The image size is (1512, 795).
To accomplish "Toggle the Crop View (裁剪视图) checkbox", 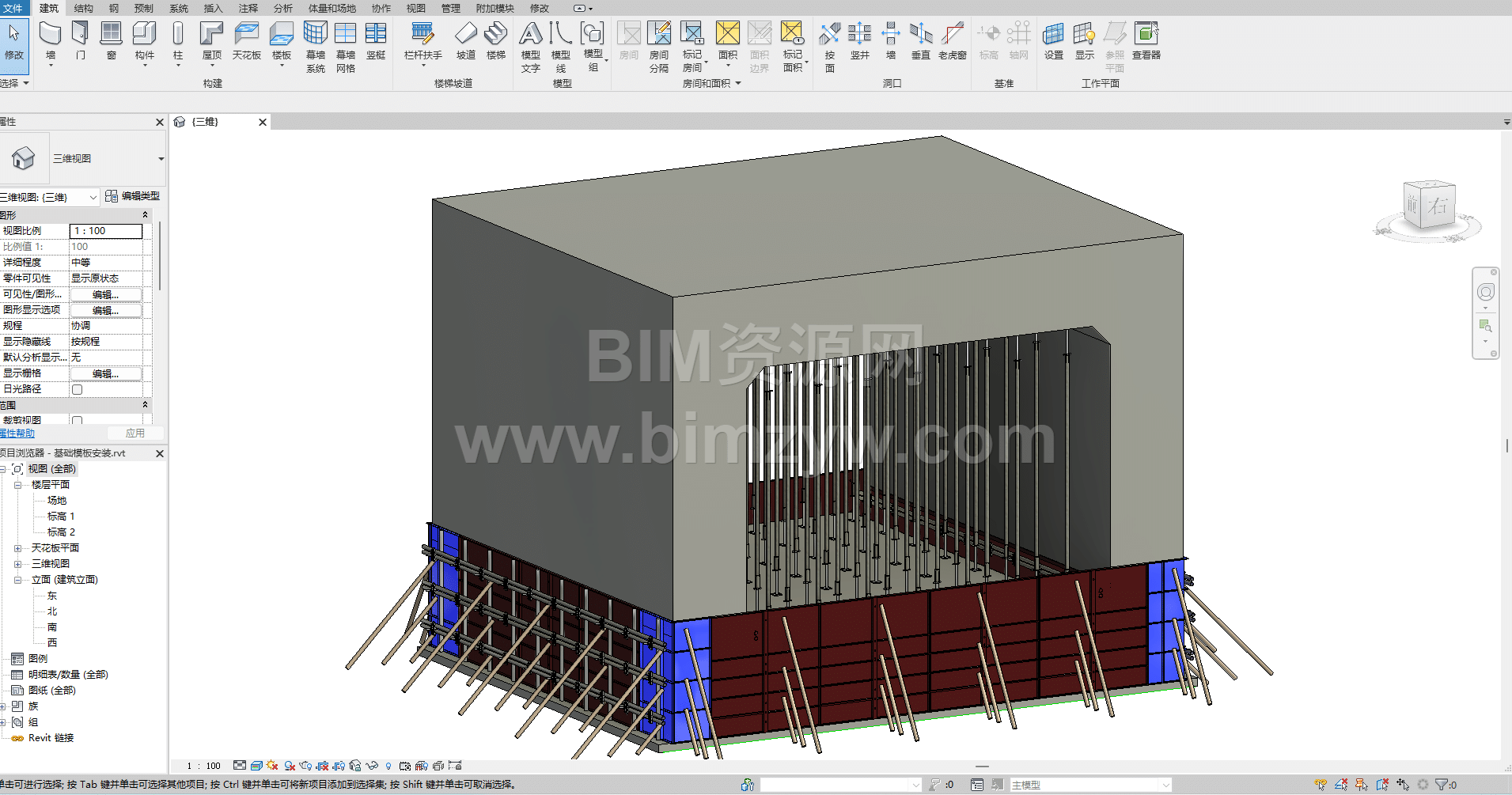I will (x=78, y=420).
